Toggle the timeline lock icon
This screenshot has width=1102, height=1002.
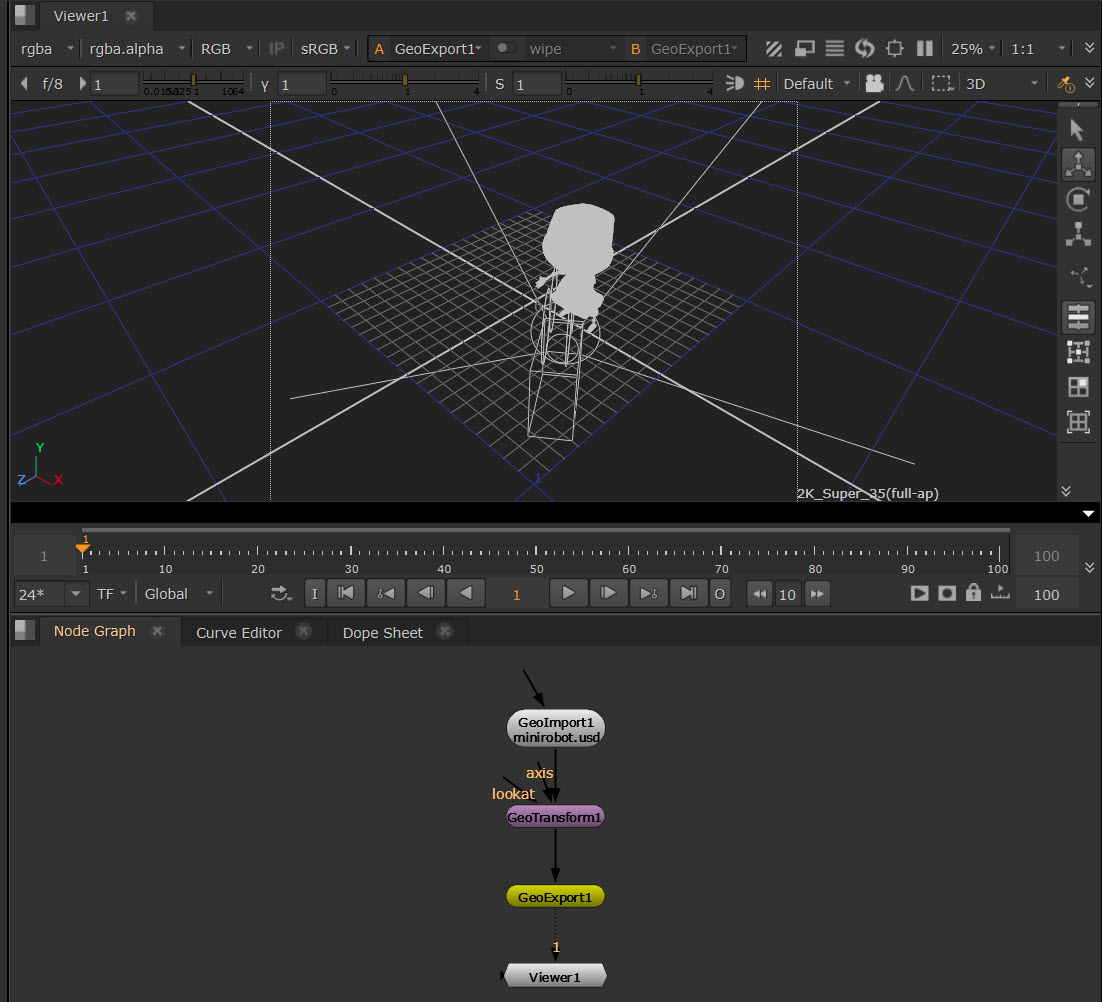pos(973,594)
